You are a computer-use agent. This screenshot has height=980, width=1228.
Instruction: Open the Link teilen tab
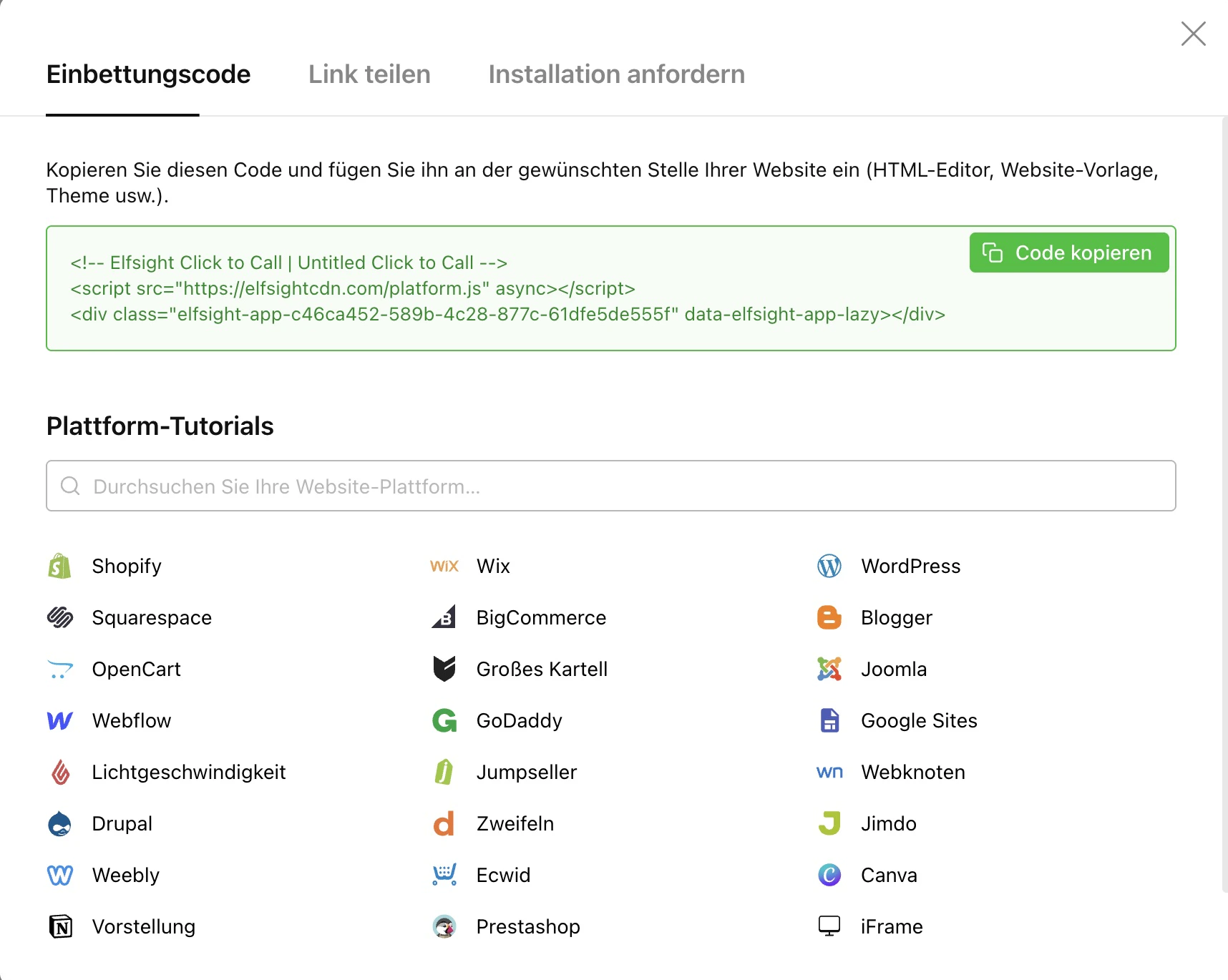369,74
